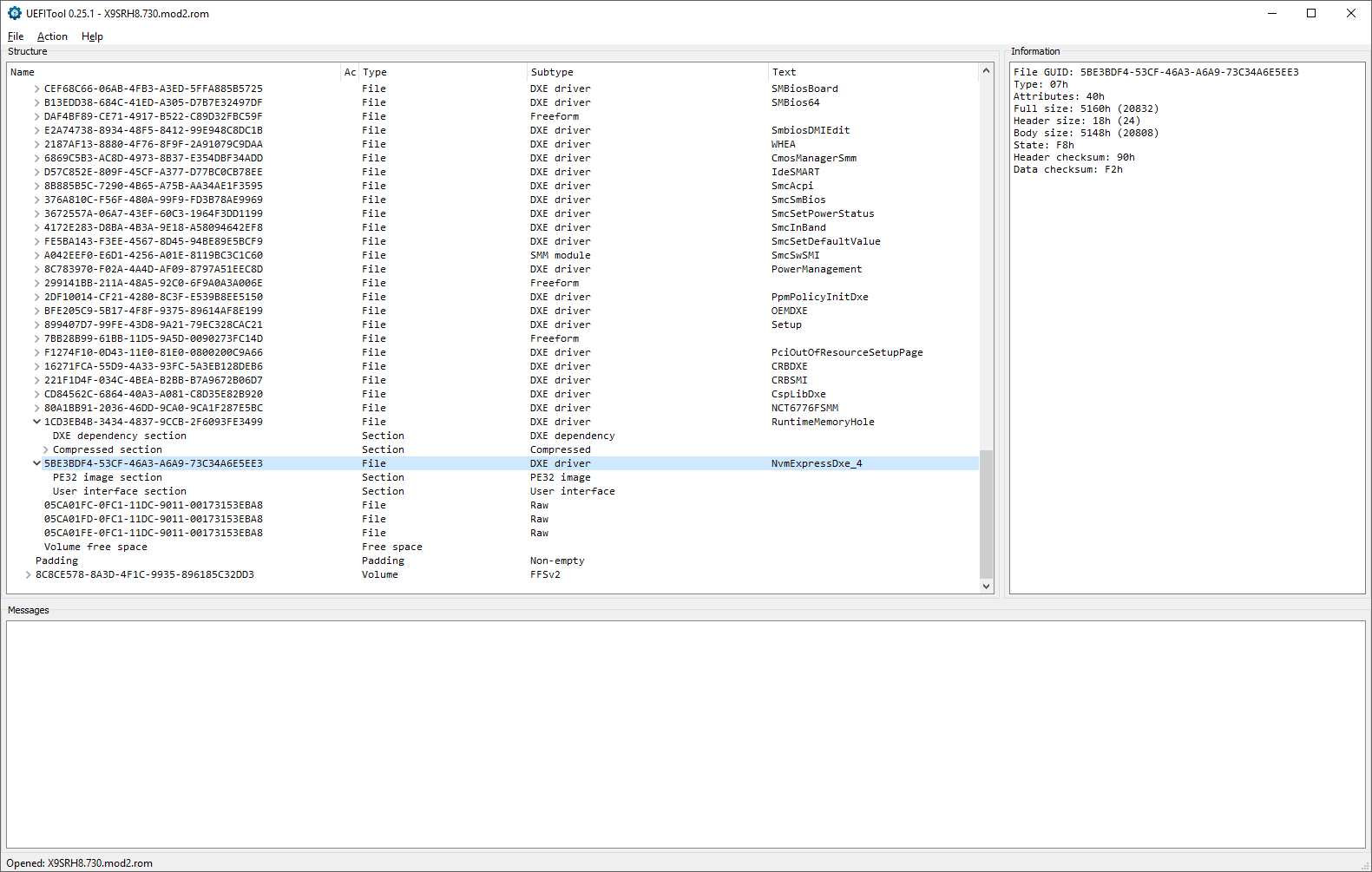Open the File menu
The image size is (1372, 872).
[16, 36]
